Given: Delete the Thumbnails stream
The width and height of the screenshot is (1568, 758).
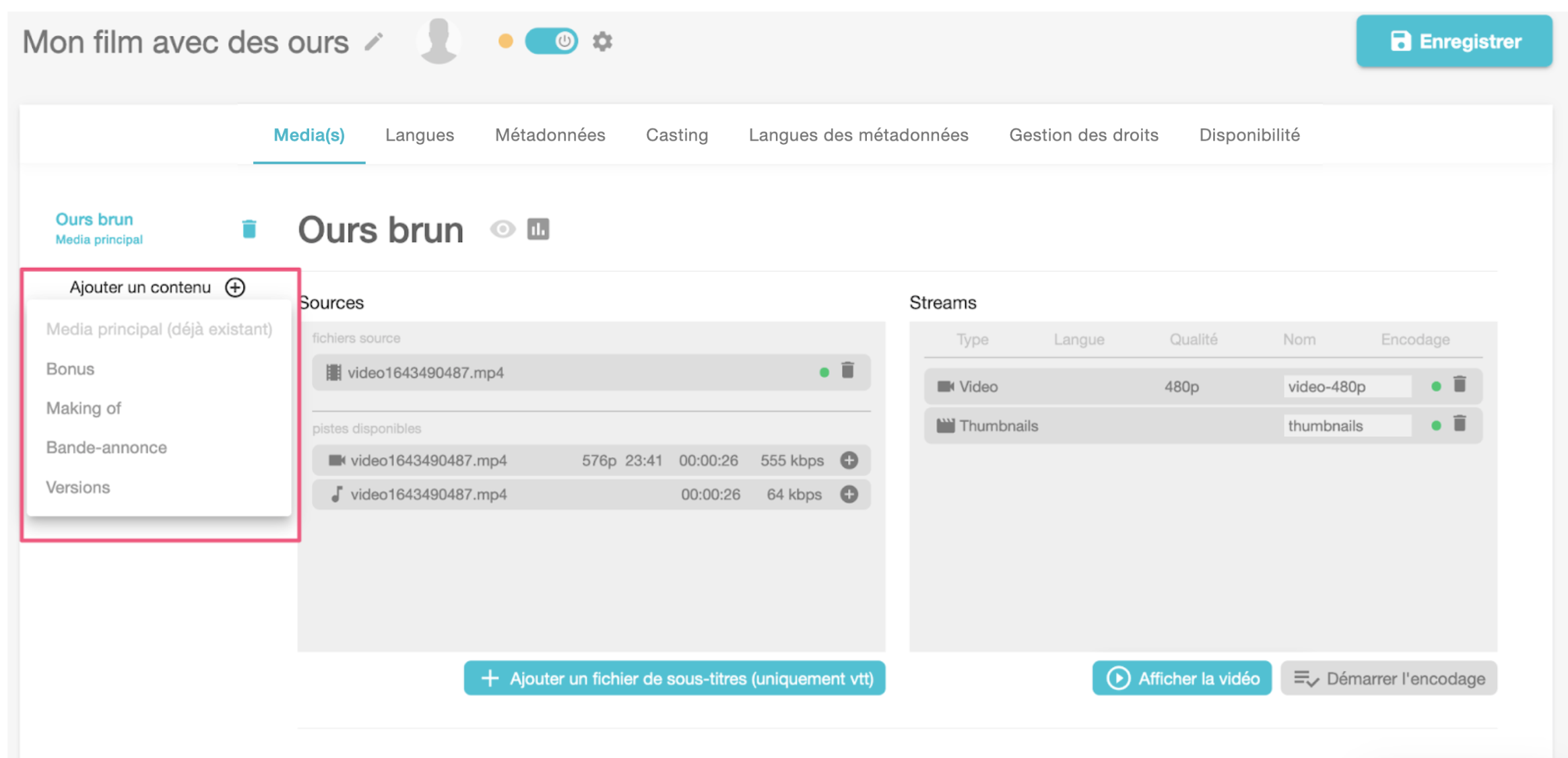Looking at the screenshot, I should point(1460,424).
